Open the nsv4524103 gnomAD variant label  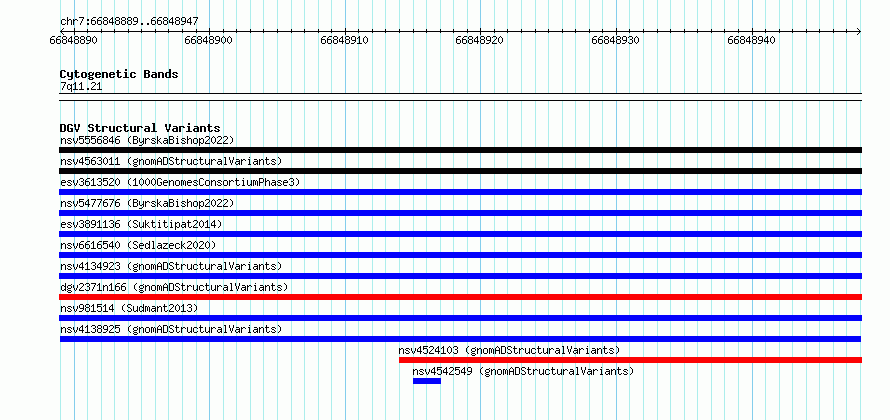point(509,350)
